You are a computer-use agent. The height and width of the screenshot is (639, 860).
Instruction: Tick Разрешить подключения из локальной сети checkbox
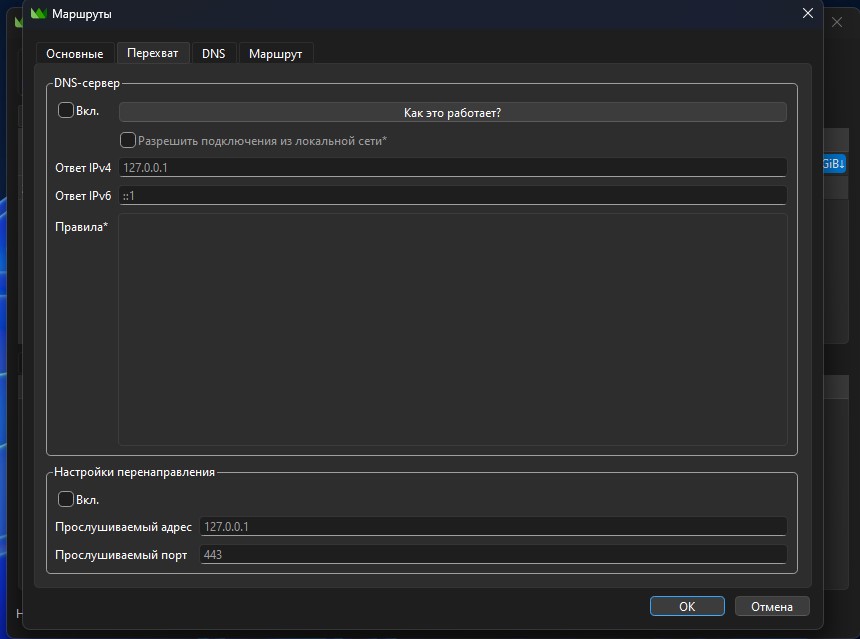(128, 141)
